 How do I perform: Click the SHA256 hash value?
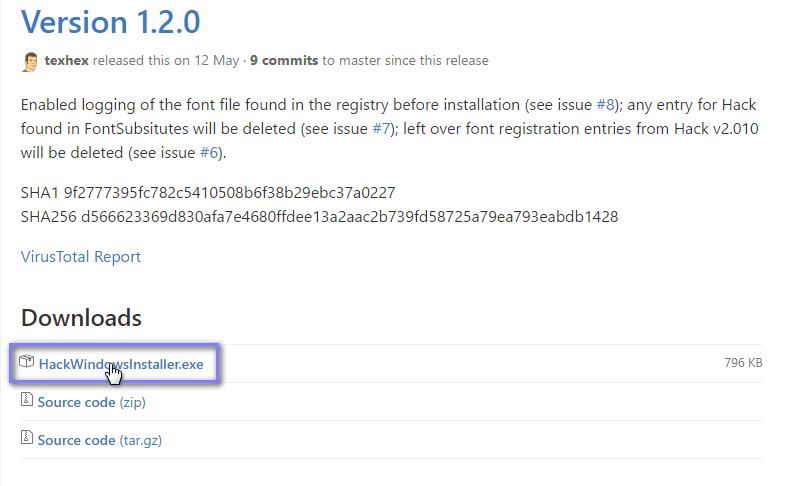click(349, 217)
